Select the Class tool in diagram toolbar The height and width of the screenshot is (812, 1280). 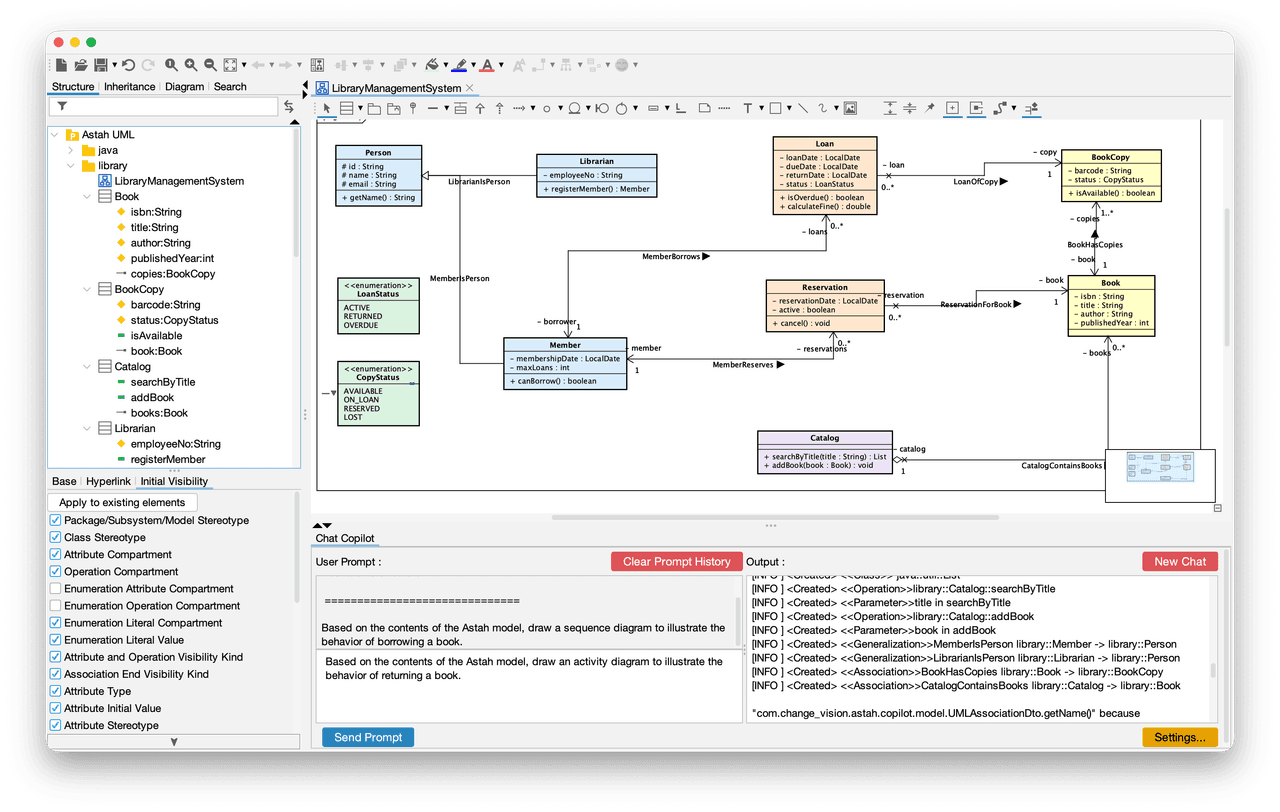click(346, 108)
